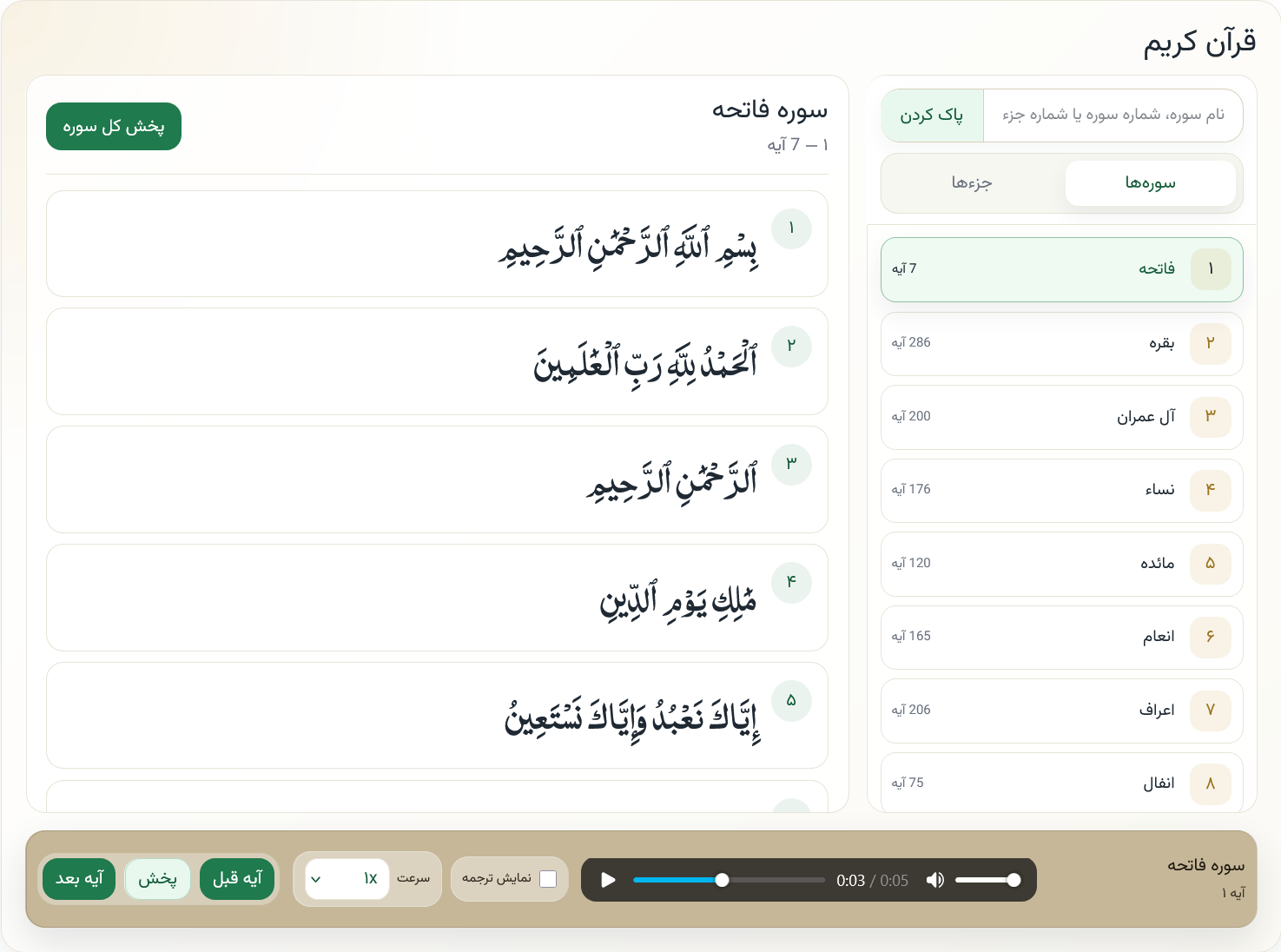Select surah انعام in the list
Screen dimensions: 1281x952
(1062, 638)
